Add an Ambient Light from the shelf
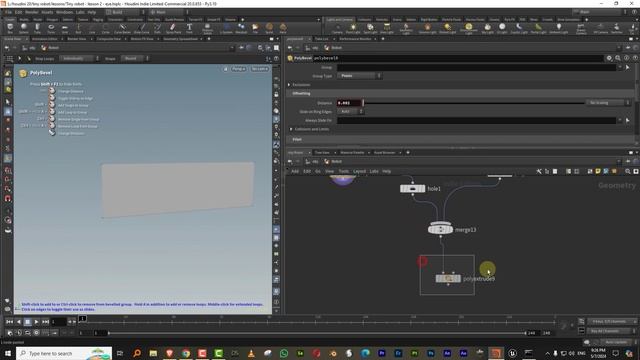The height and width of the screenshot is (360, 640). 558,28
